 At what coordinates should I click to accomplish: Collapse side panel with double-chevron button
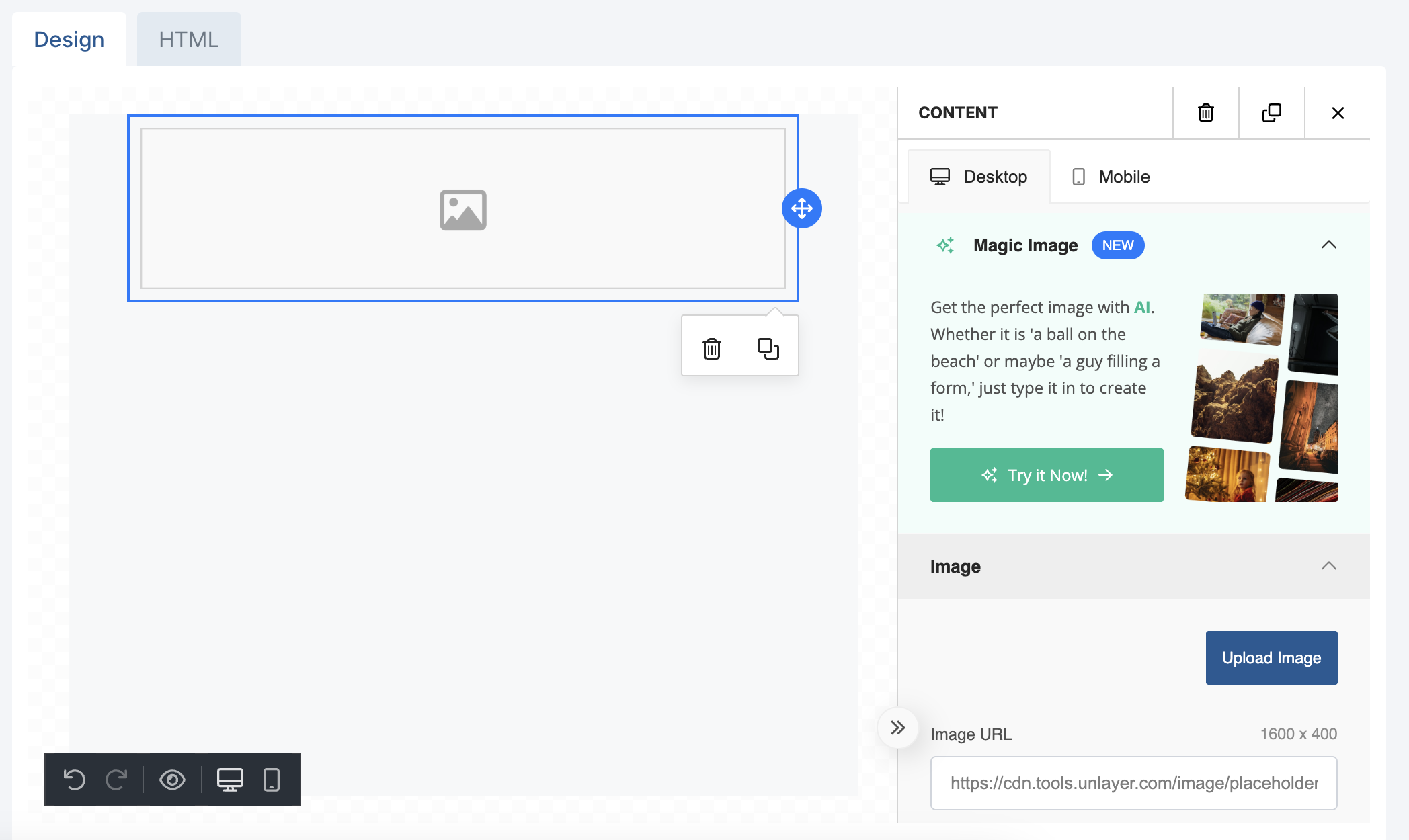point(897,728)
